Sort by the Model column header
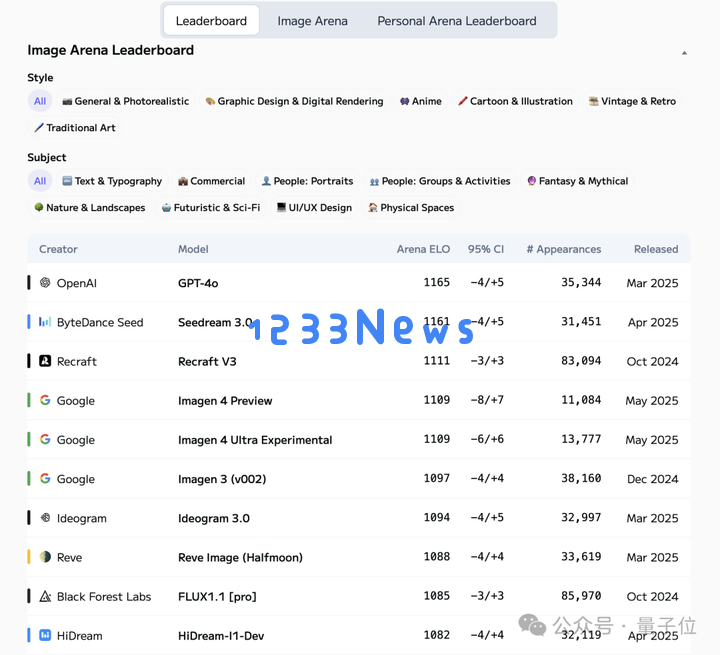This screenshot has height=655, width=720. pyautogui.click(x=193, y=249)
